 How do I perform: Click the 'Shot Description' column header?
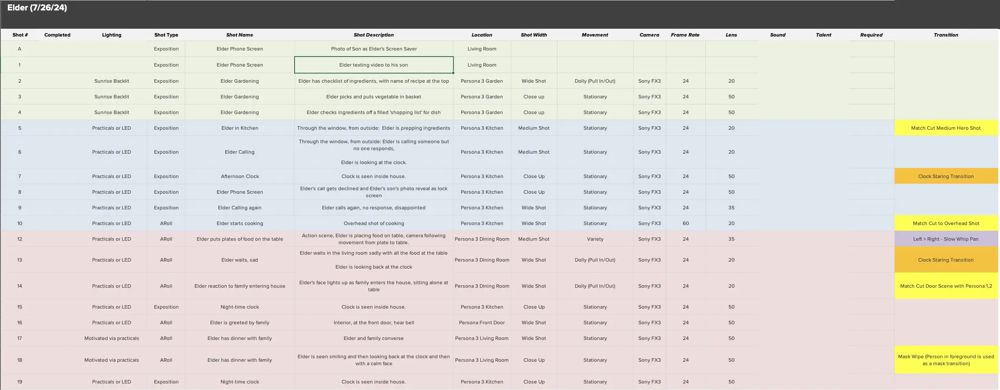374,35
